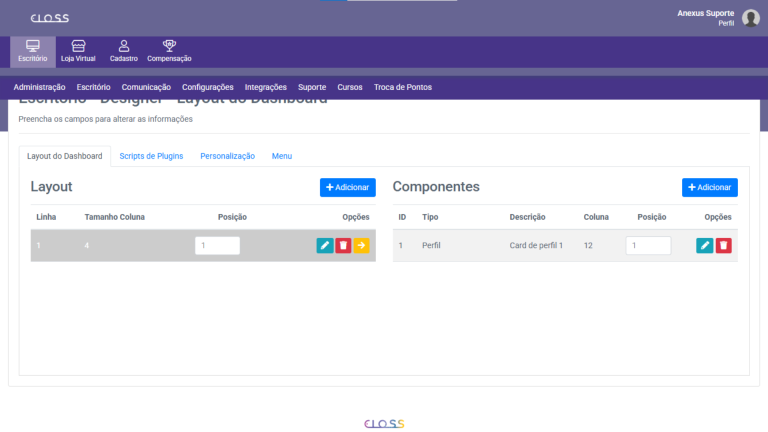Delete layout row 1 with trash icon

tap(343, 245)
